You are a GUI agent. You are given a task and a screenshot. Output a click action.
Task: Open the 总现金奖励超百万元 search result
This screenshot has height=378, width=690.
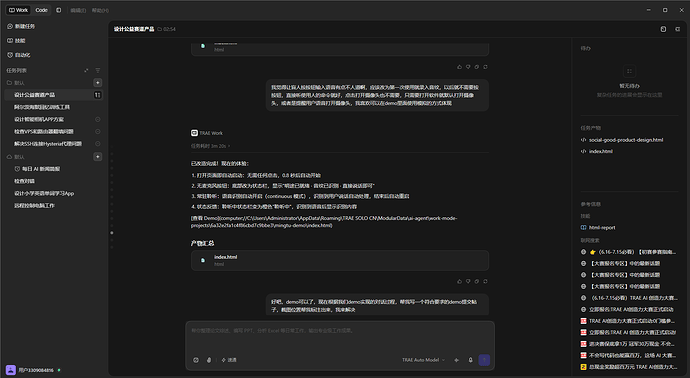[x=628, y=367]
